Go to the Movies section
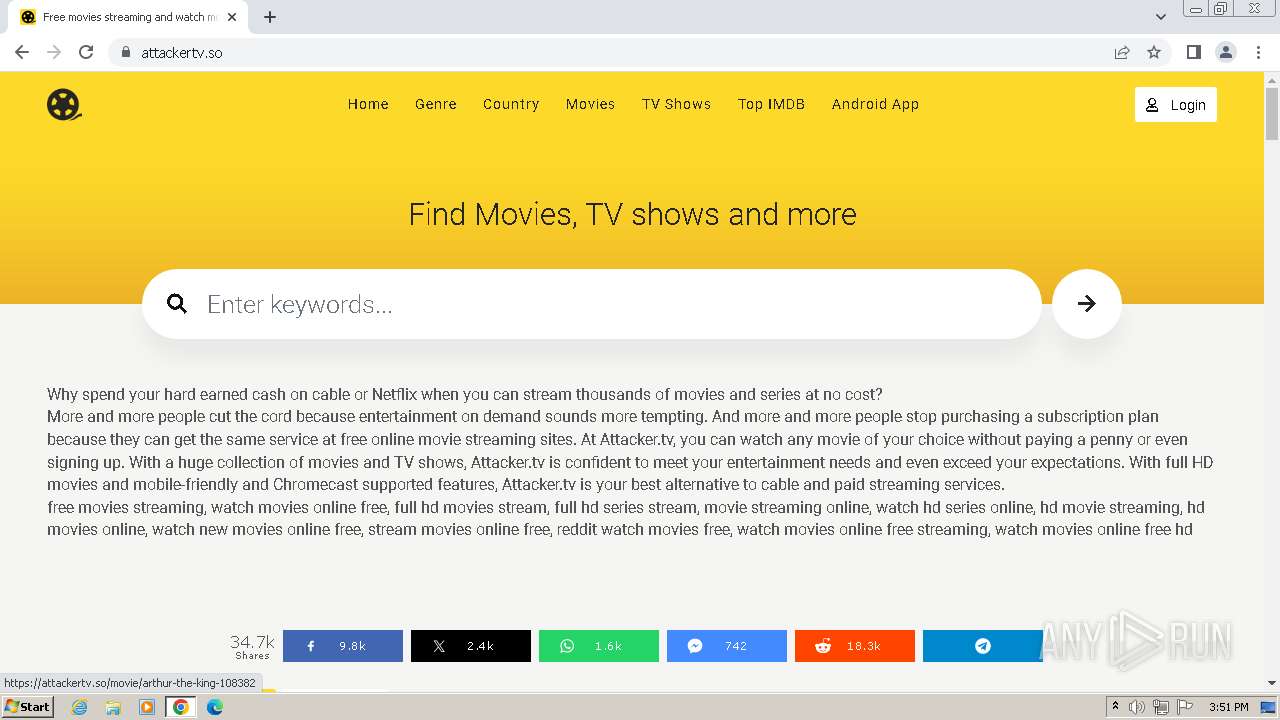This screenshot has width=1280, height=720. [590, 104]
